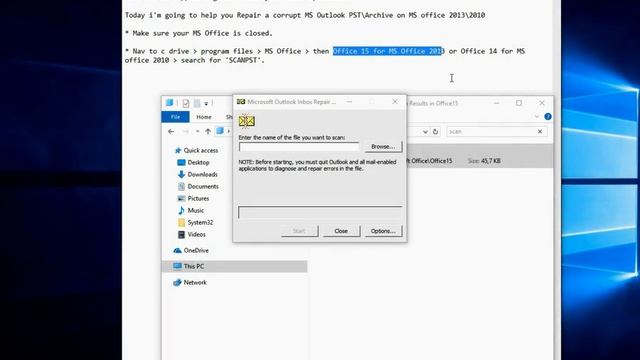This screenshot has height=360, width=640.
Task: Click progress bar in Inbox Repair dialog
Action: coord(320,212)
